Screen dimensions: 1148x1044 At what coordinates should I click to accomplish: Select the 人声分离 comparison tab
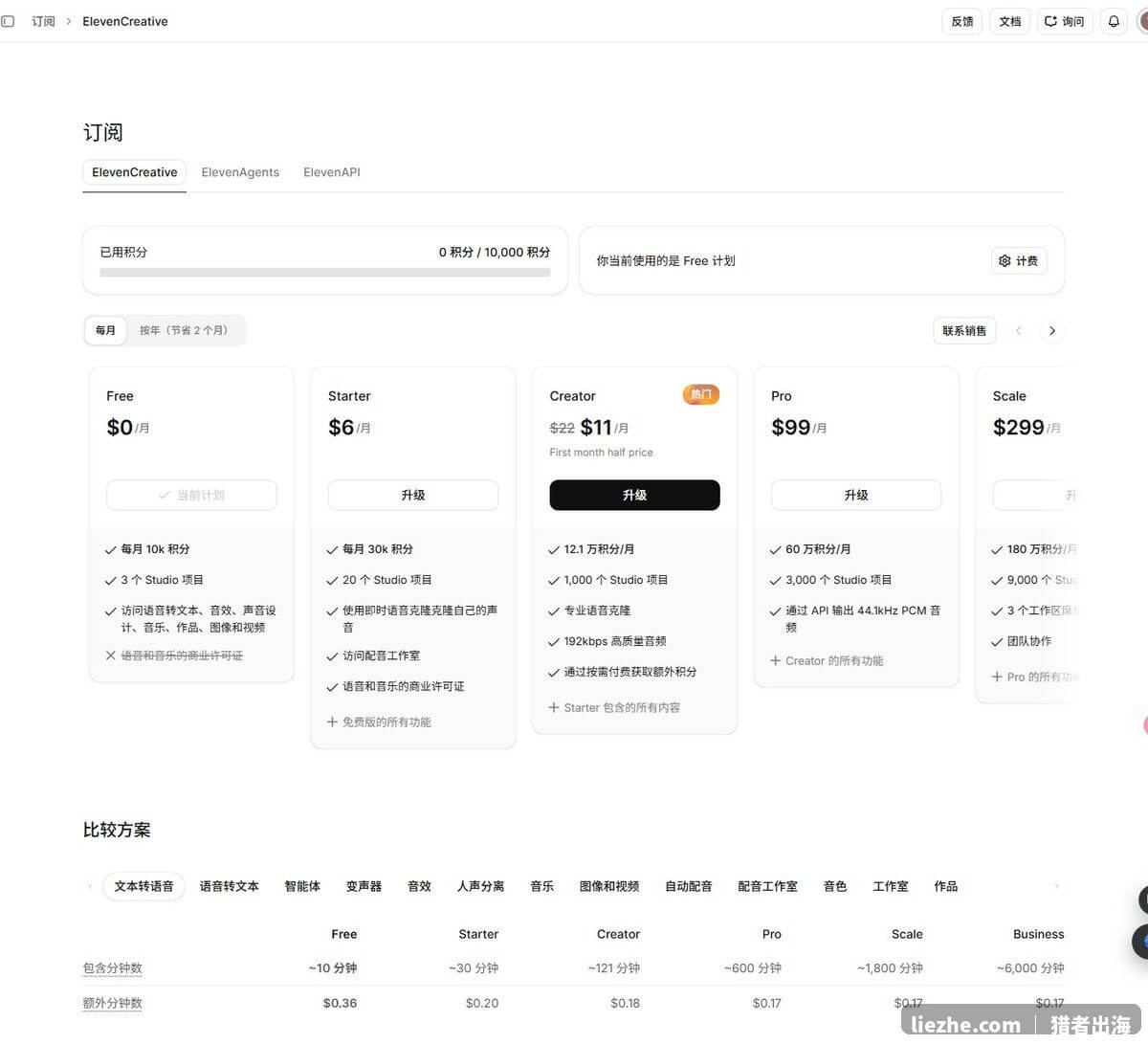point(480,886)
